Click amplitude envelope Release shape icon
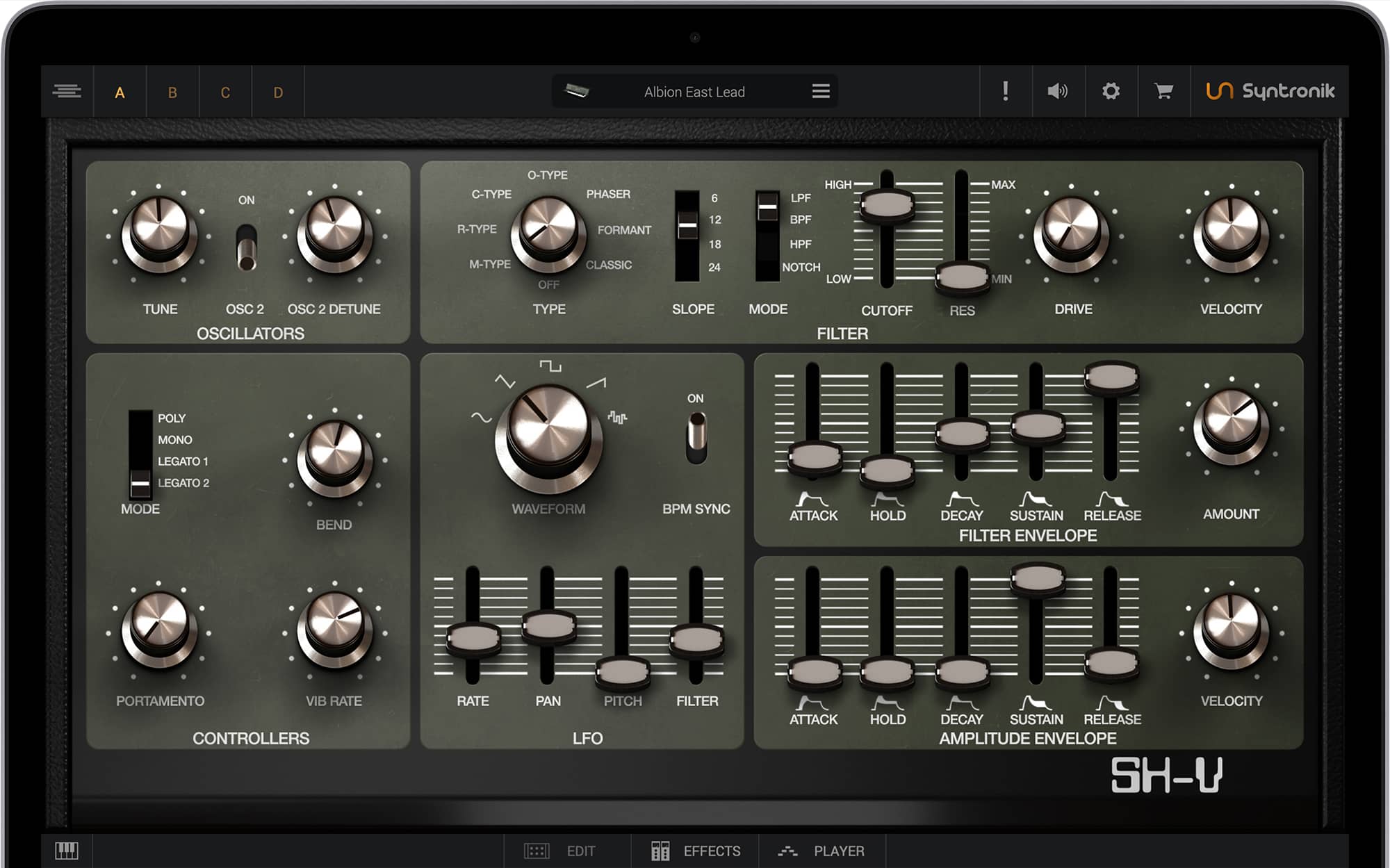 tap(1112, 703)
